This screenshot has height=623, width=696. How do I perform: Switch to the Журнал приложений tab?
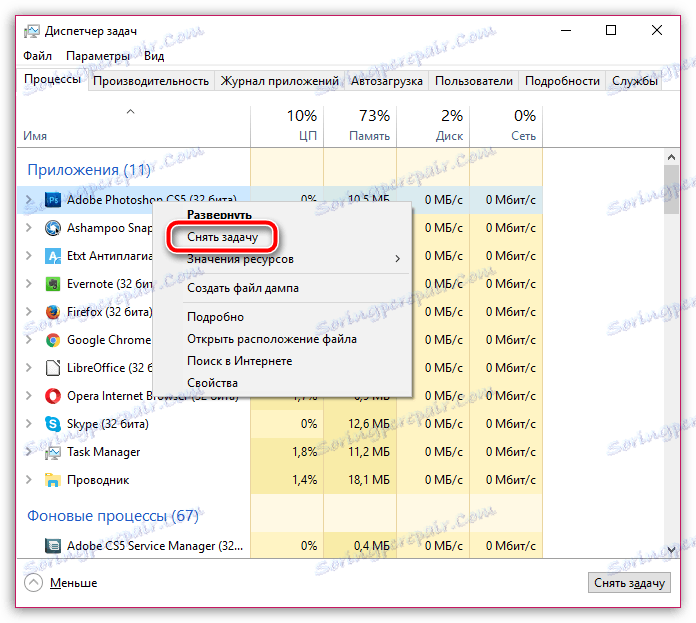[280, 81]
